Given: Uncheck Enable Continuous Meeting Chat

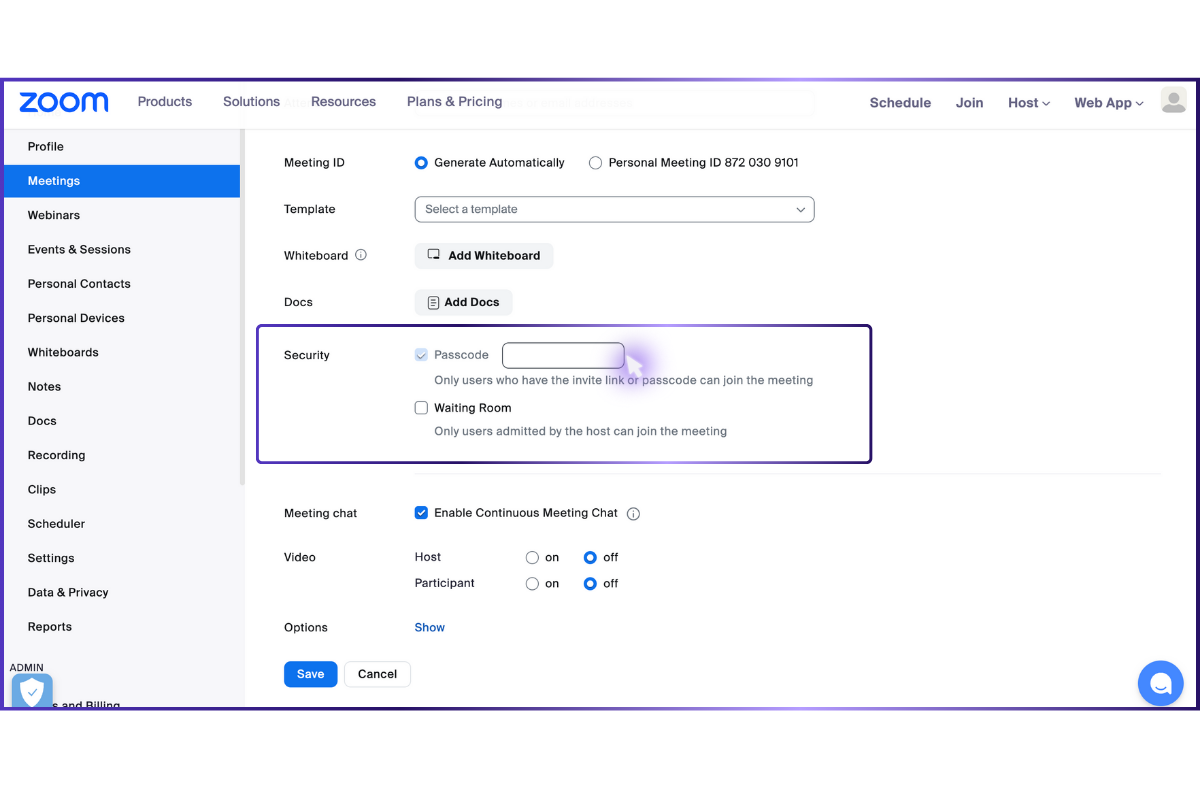Looking at the screenshot, I should (421, 513).
